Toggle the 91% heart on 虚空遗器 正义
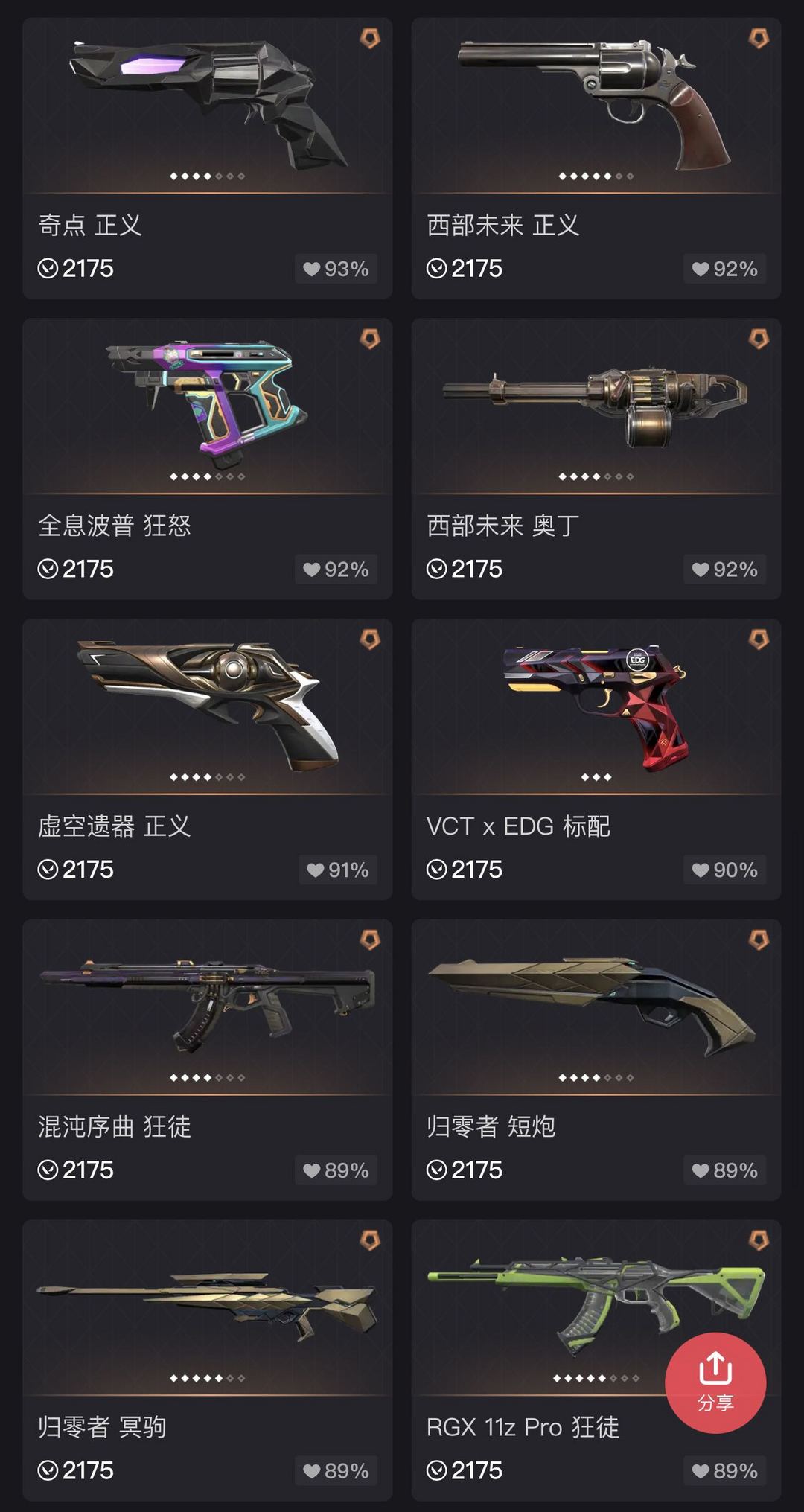The width and height of the screenshot is (804, 1512). (x=338, y=870)
